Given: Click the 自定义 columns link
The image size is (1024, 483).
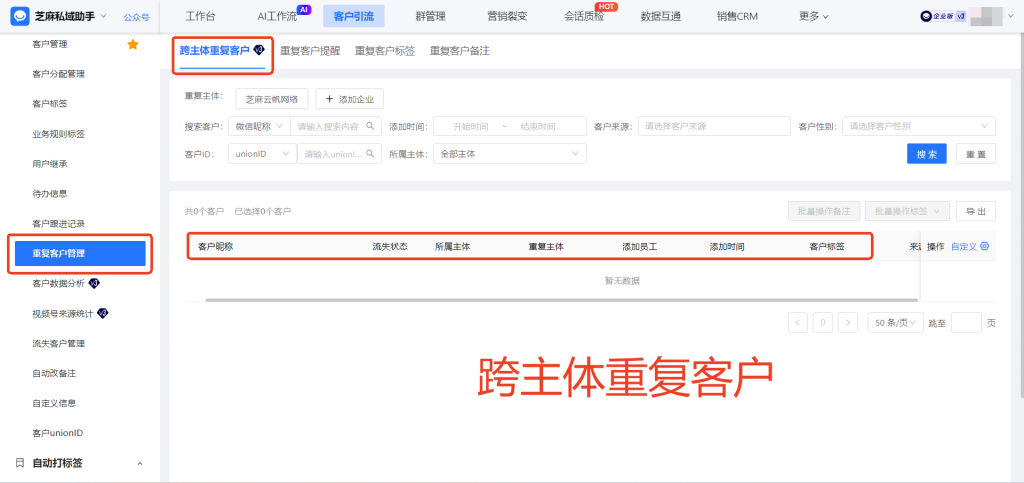Looking at the screenshot, I should tap(964, 246).
